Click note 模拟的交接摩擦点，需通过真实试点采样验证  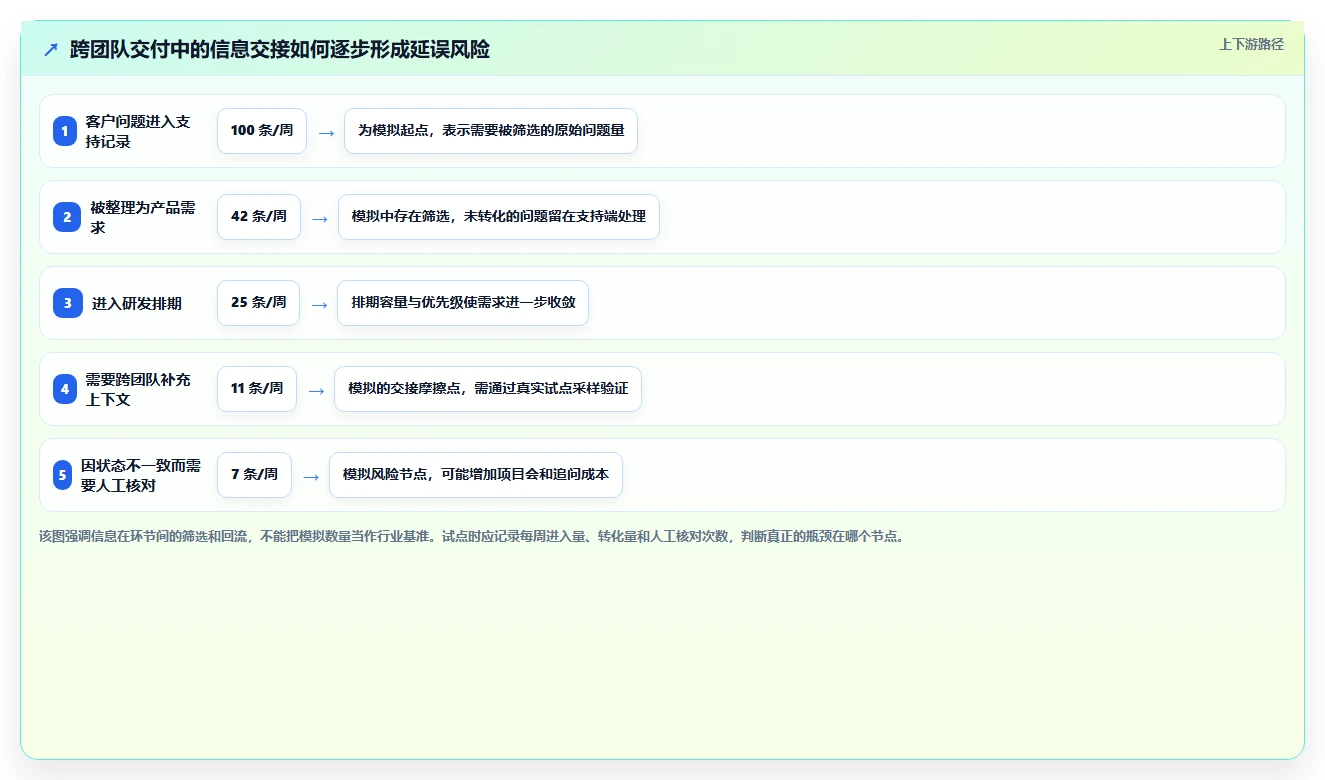pos(488,389)
